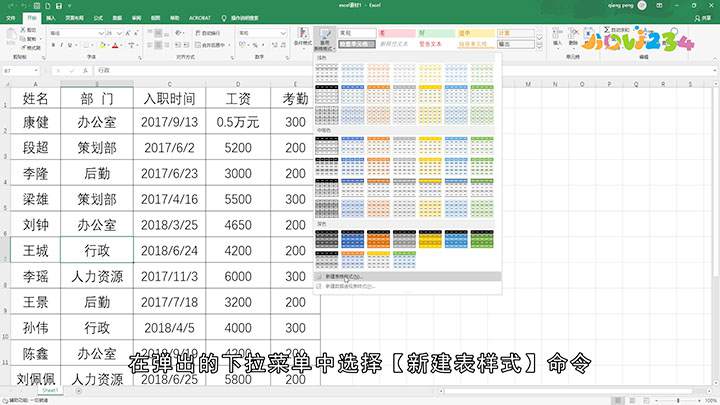
Task: Select dark black table style thumbnail in 深色 section
Action: [326, 239]
